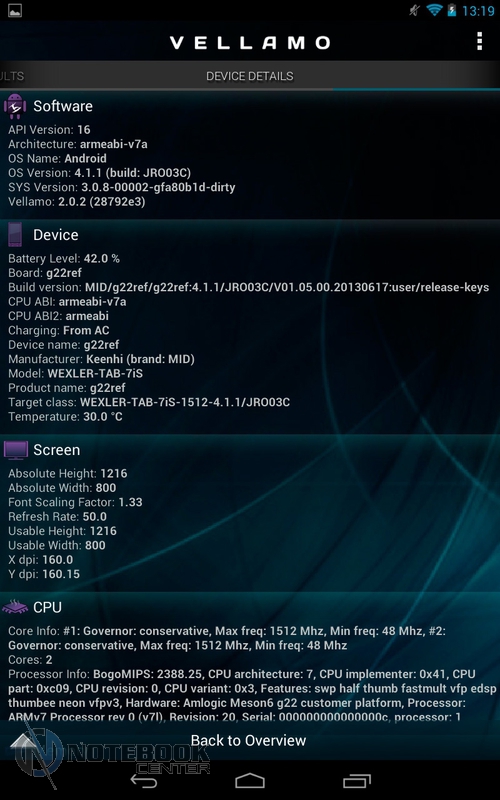Tap the clock showing 13:19

click(478, 11)
